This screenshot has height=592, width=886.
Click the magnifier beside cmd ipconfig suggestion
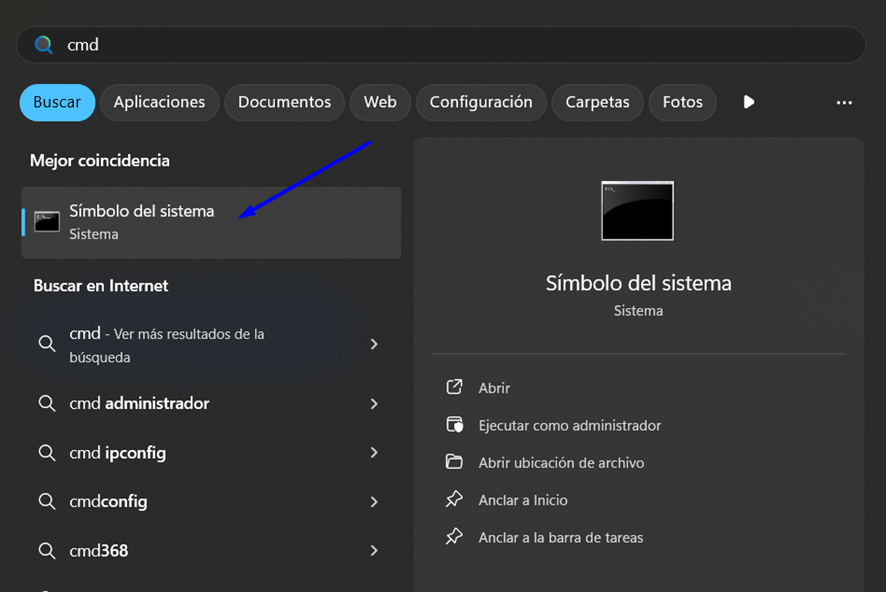coord(47,452)
